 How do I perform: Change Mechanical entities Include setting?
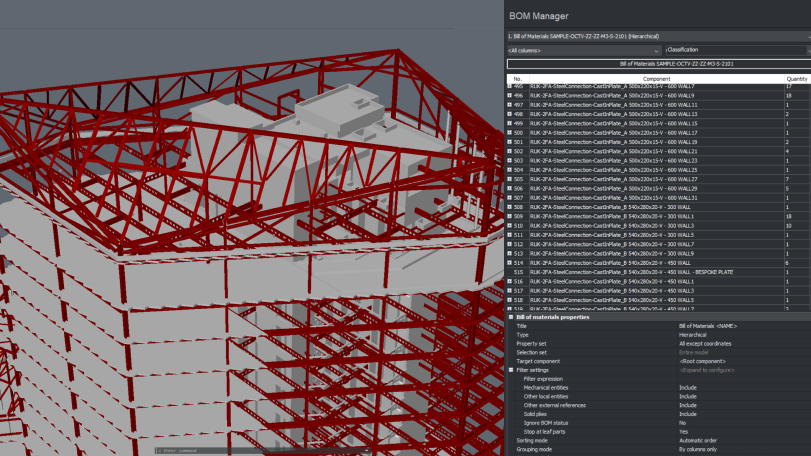pos(687,388)
